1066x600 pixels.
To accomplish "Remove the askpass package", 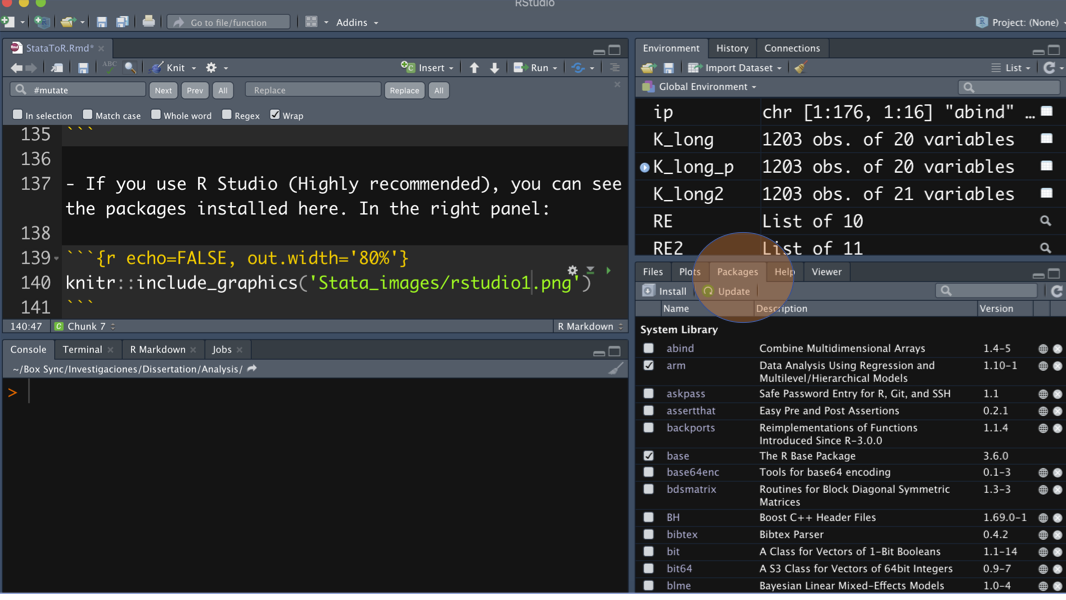I will [x=1057, y=394].
